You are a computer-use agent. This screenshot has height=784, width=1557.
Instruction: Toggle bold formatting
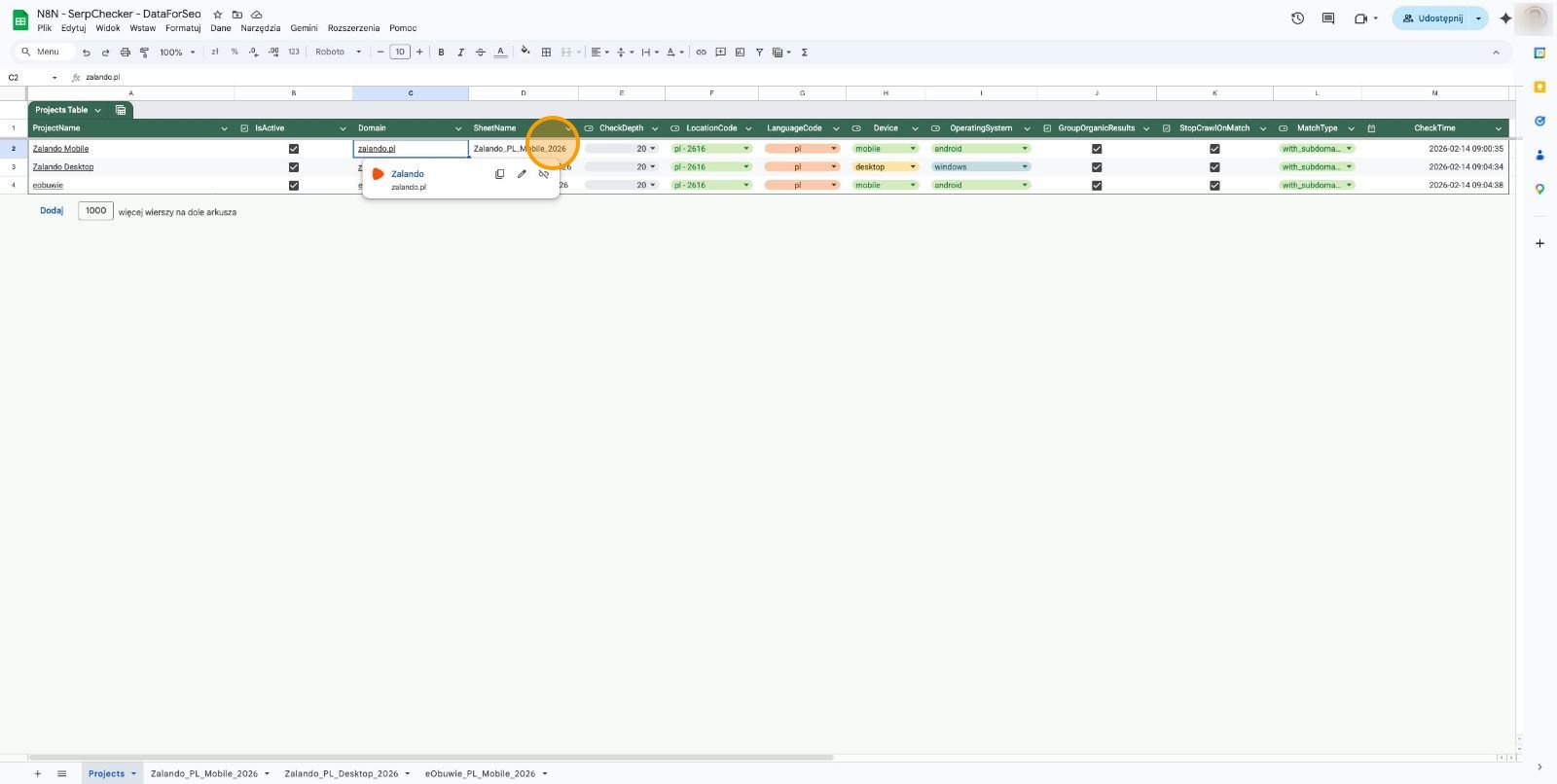(441, 53)
